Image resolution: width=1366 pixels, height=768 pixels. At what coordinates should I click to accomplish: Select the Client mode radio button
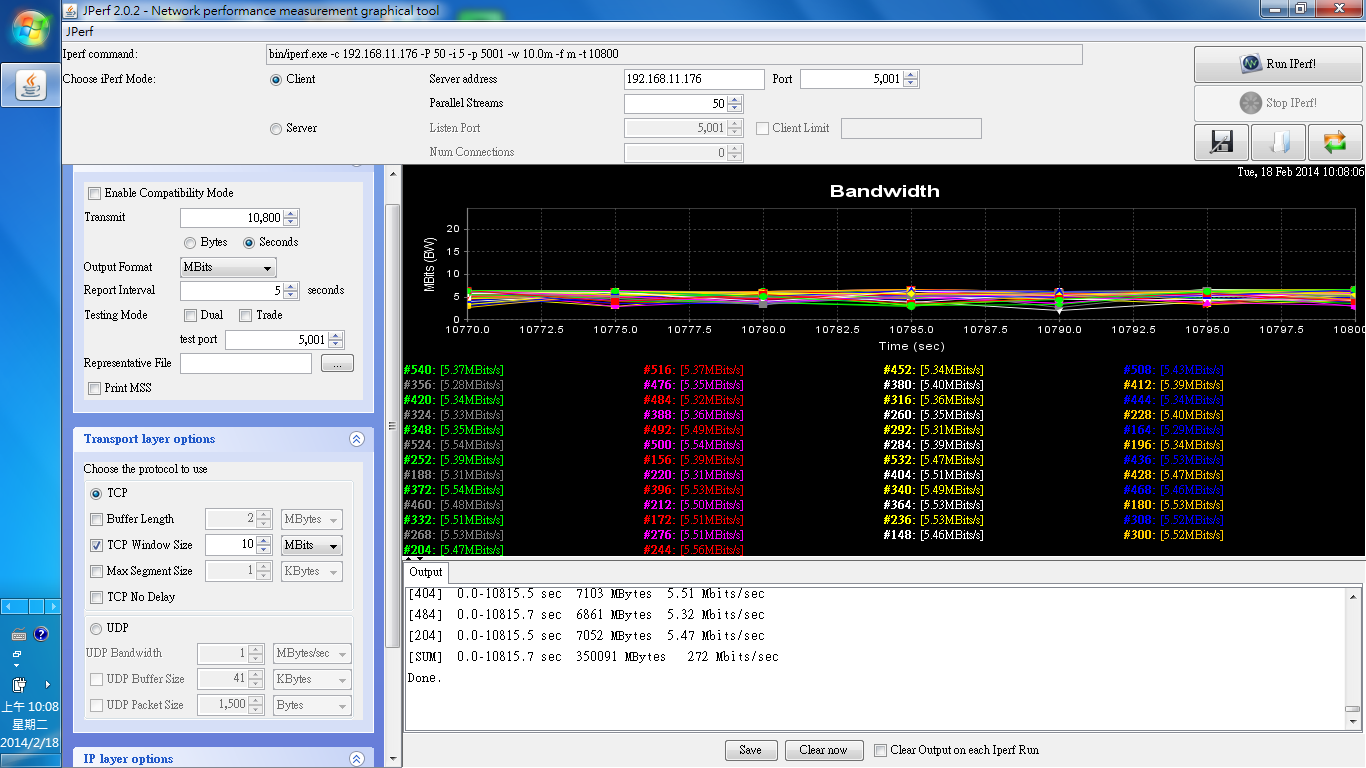276,79
